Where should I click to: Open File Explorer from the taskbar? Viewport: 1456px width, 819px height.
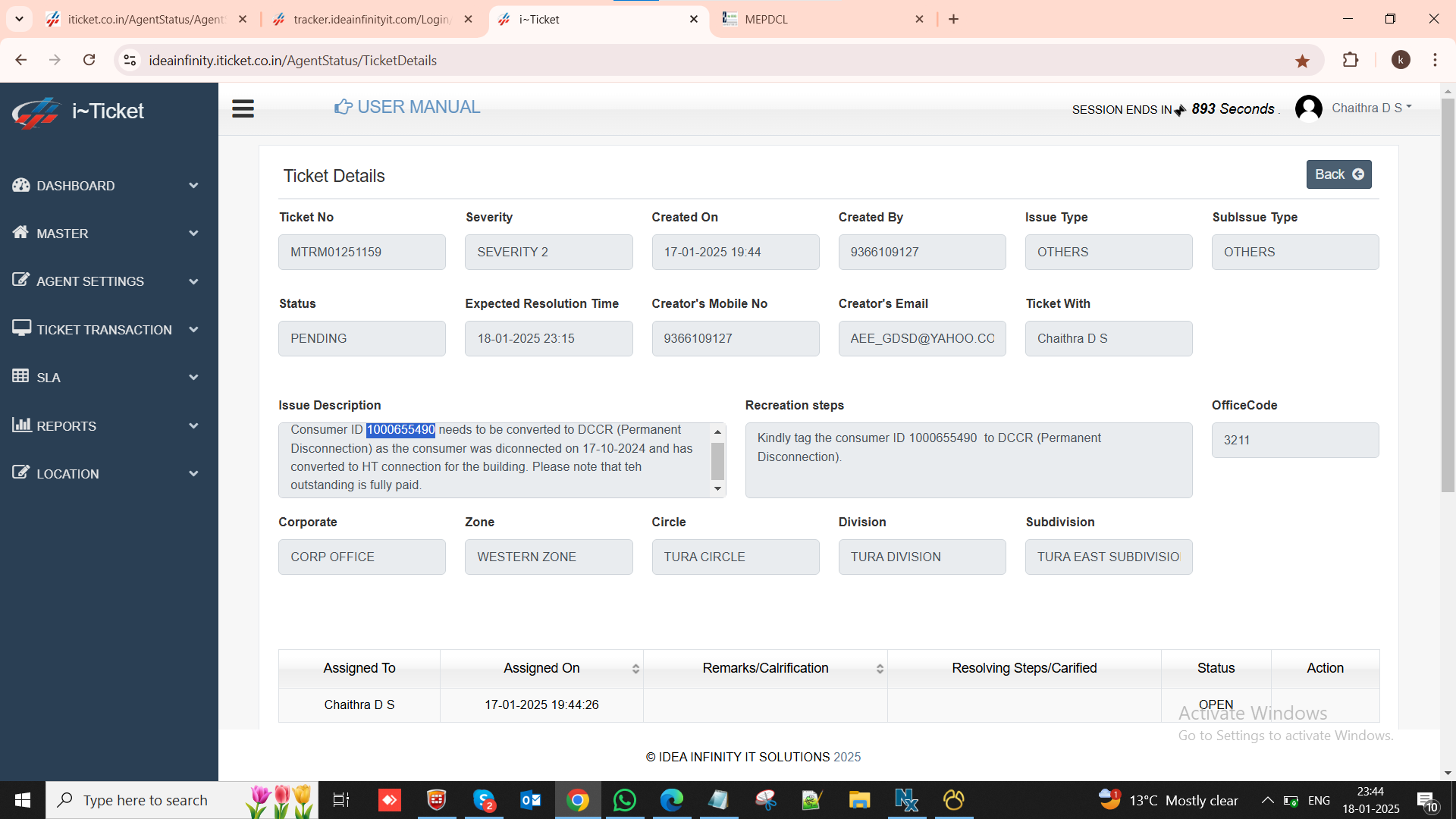(x=859, y=800)
